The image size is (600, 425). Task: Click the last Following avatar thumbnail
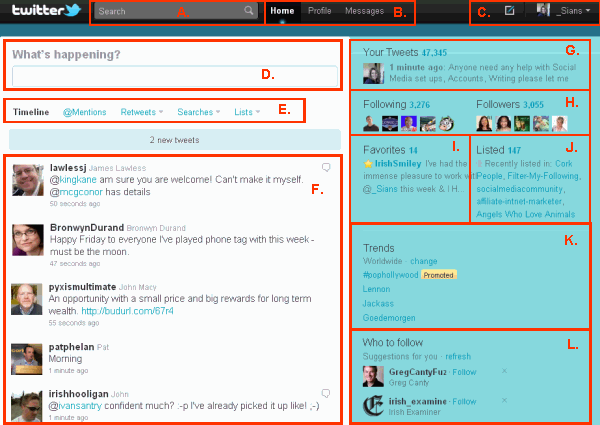pos(446,124)
